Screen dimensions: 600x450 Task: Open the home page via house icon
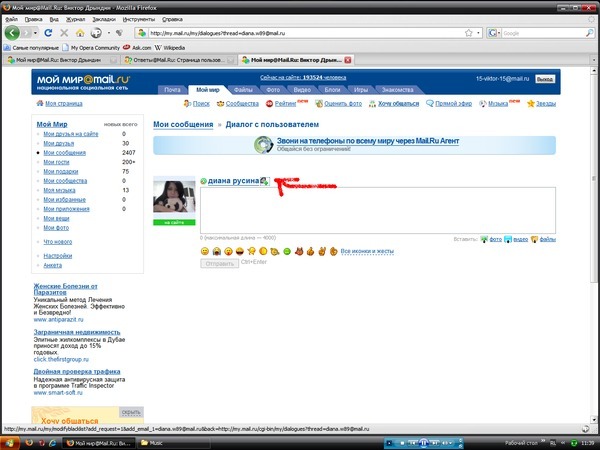tap(80, 33)
